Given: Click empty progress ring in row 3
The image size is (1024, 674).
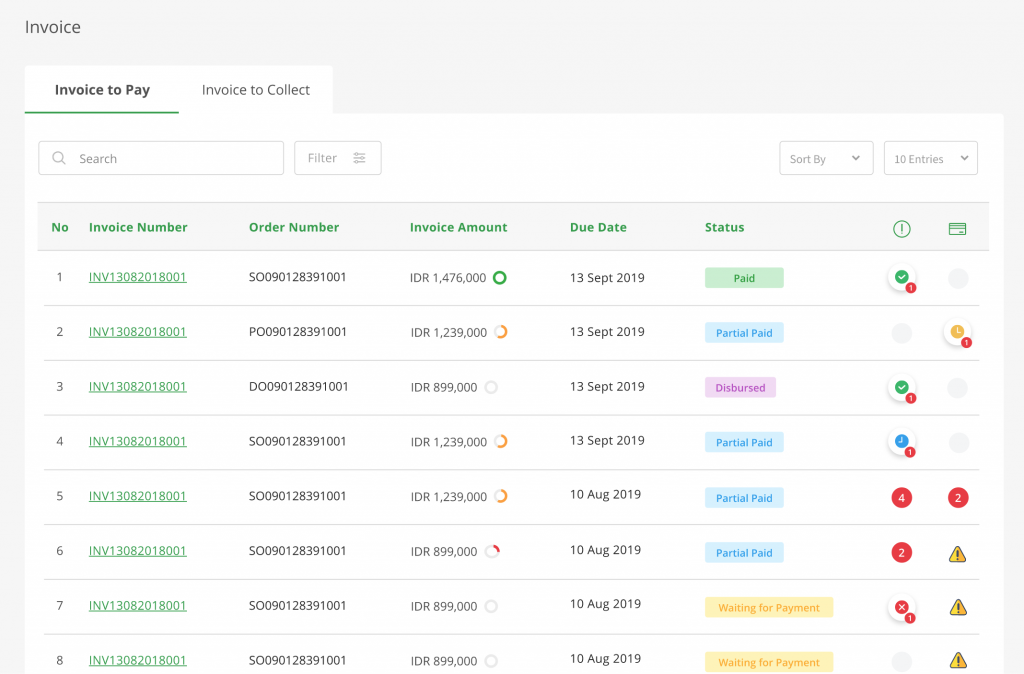Looking at the screenshot, I should [x=491, y=387].
